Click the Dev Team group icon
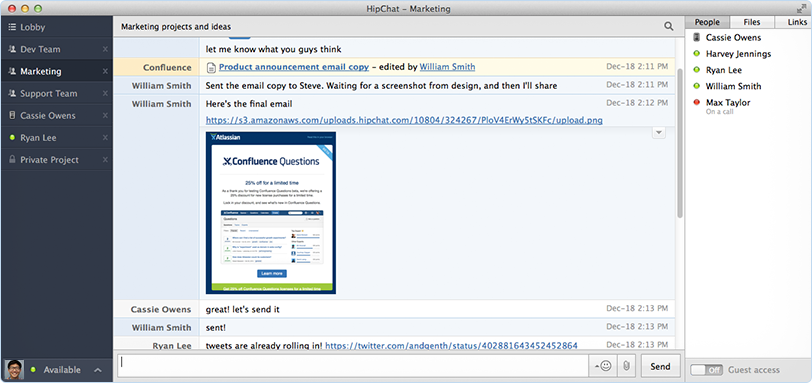 (12, 49)
